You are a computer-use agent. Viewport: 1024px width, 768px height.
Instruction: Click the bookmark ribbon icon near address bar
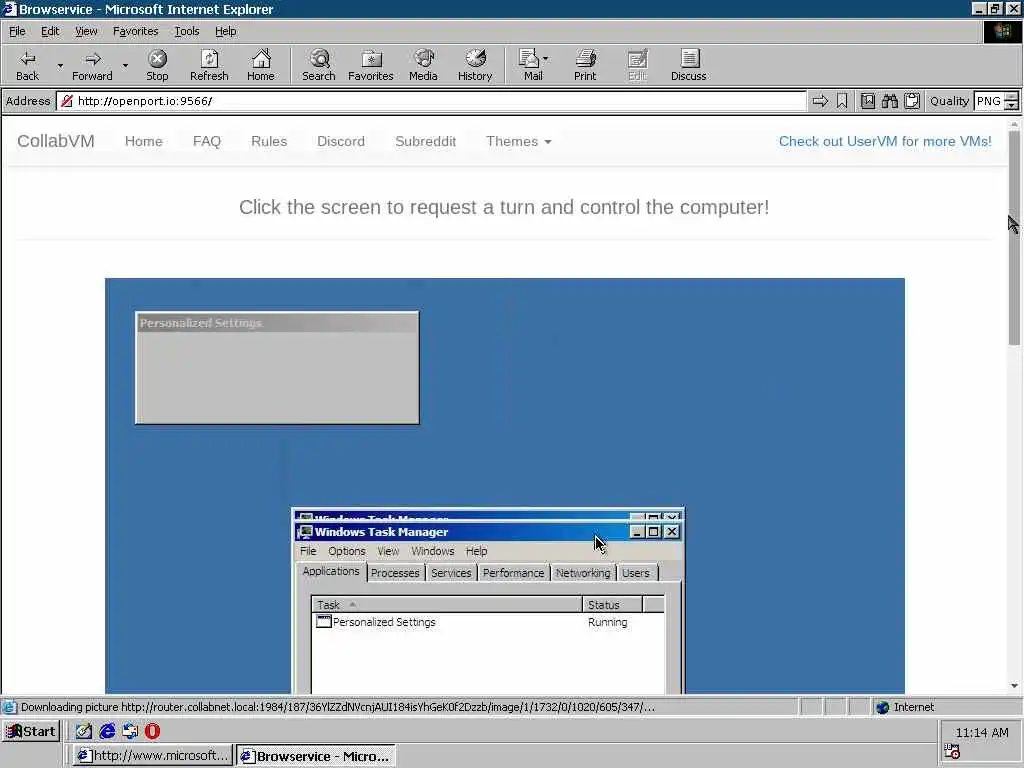point(842,101)
